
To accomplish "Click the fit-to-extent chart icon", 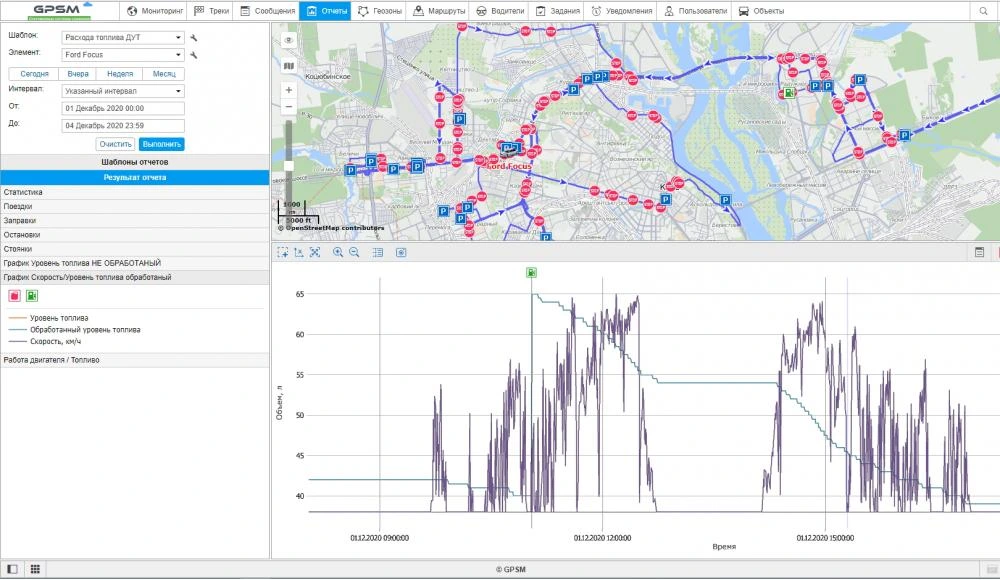I will pos(315,253).
